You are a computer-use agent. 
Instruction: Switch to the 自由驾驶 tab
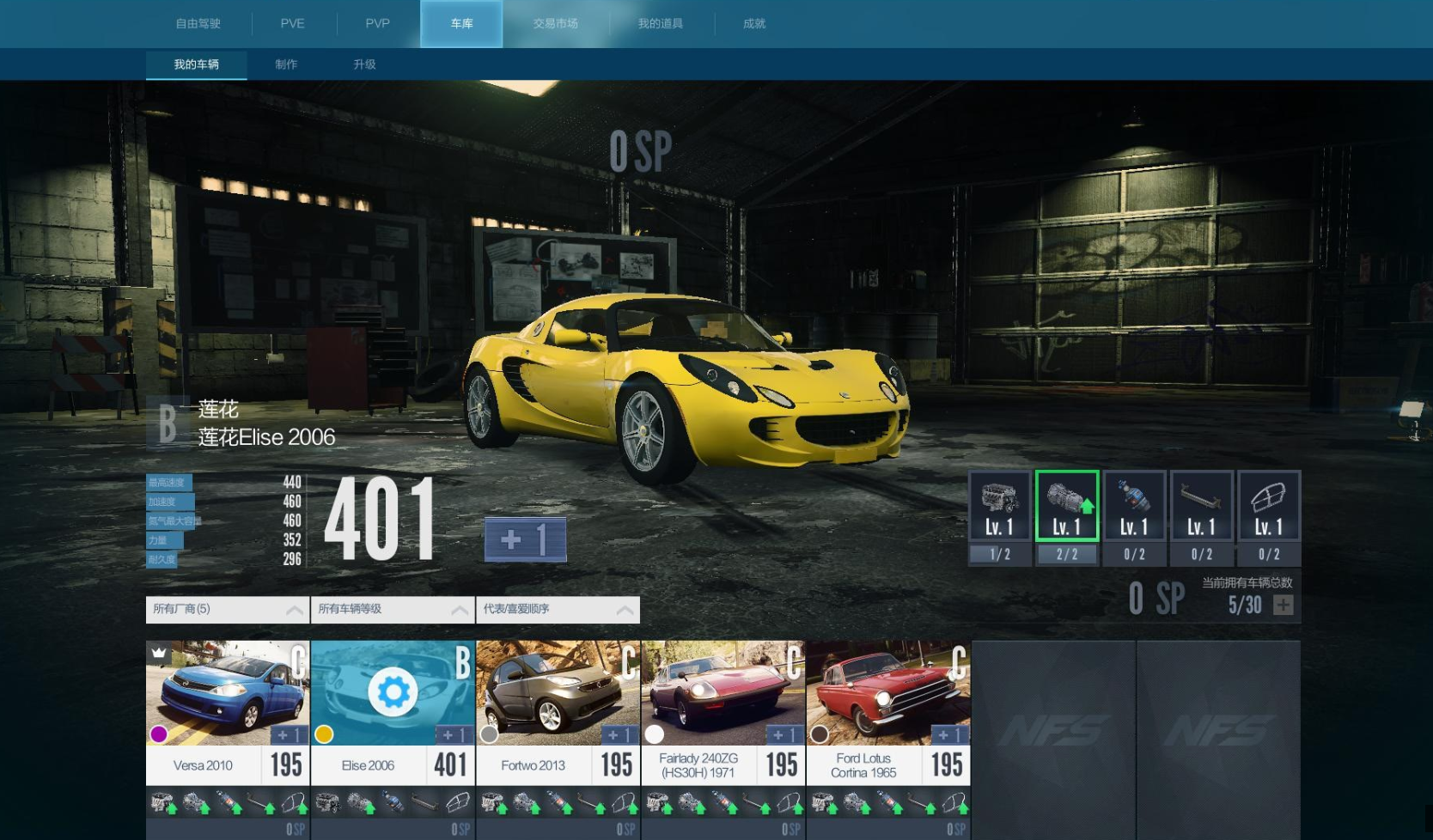click(198, 23)
